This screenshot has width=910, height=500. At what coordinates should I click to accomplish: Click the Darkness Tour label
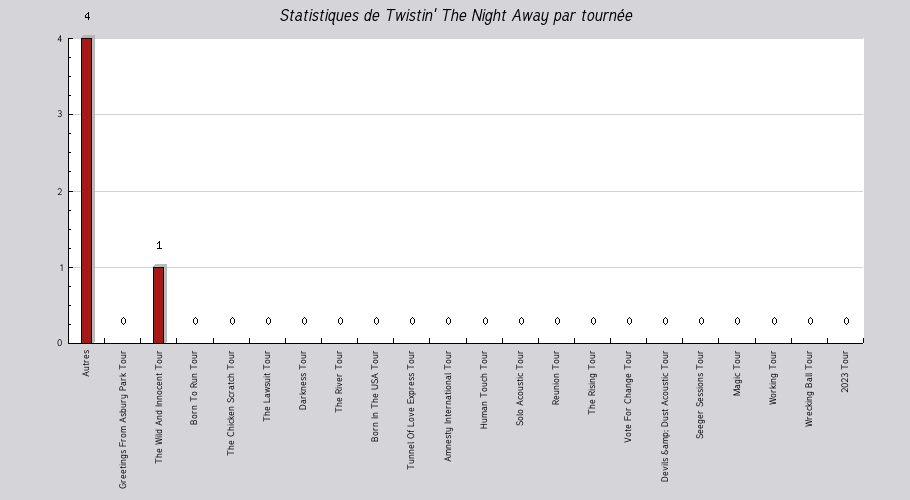(x=302, y=380)
